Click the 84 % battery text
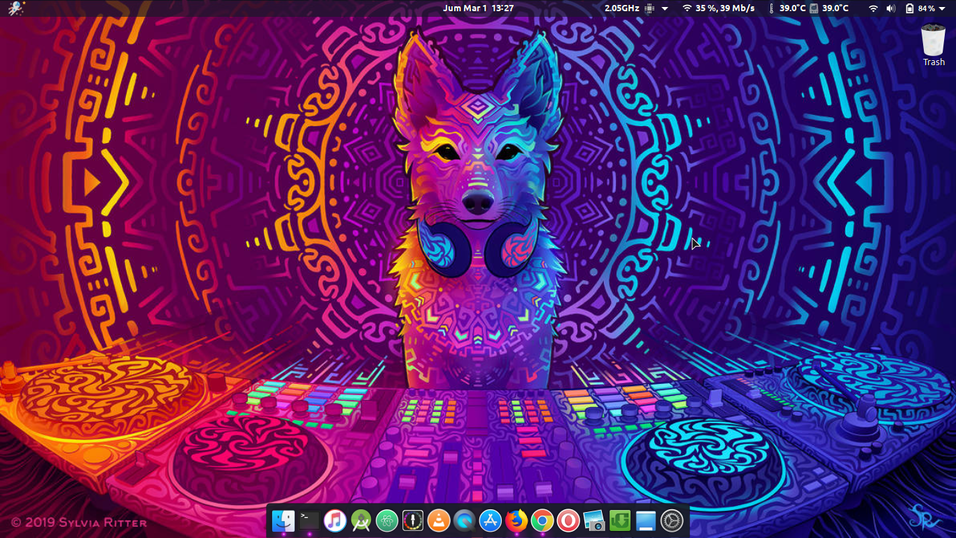956x538 pixels. 927,9
